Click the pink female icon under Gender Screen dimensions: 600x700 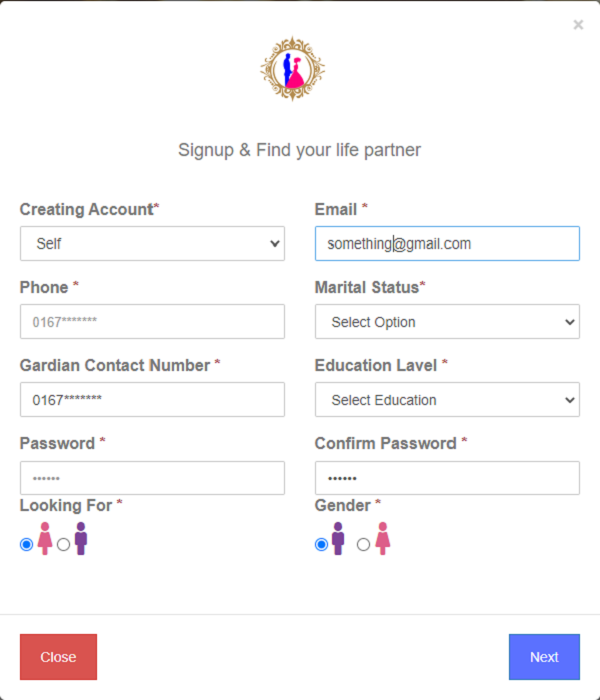coord(382,539)
